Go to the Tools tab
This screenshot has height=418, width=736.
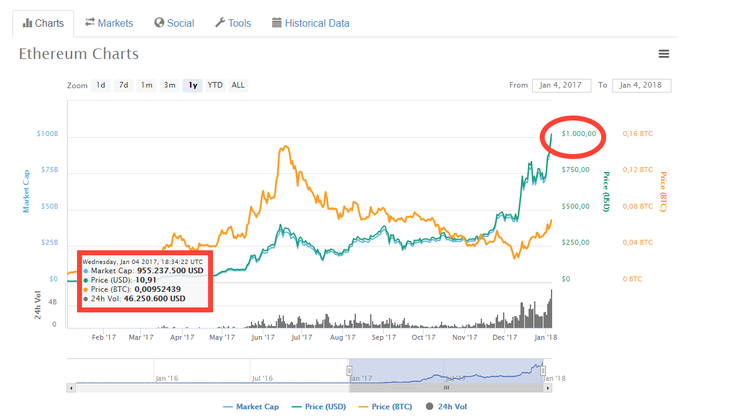[233, 23]
